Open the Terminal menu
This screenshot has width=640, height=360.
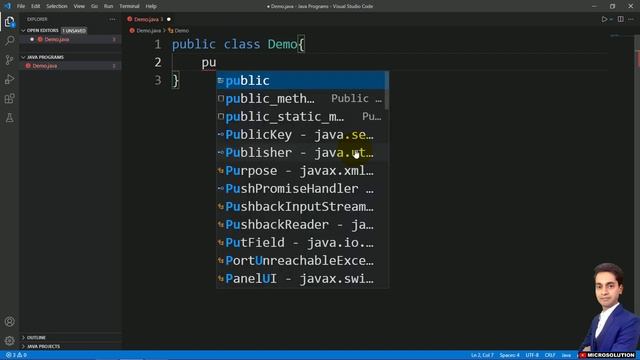(x=129, y=6)
